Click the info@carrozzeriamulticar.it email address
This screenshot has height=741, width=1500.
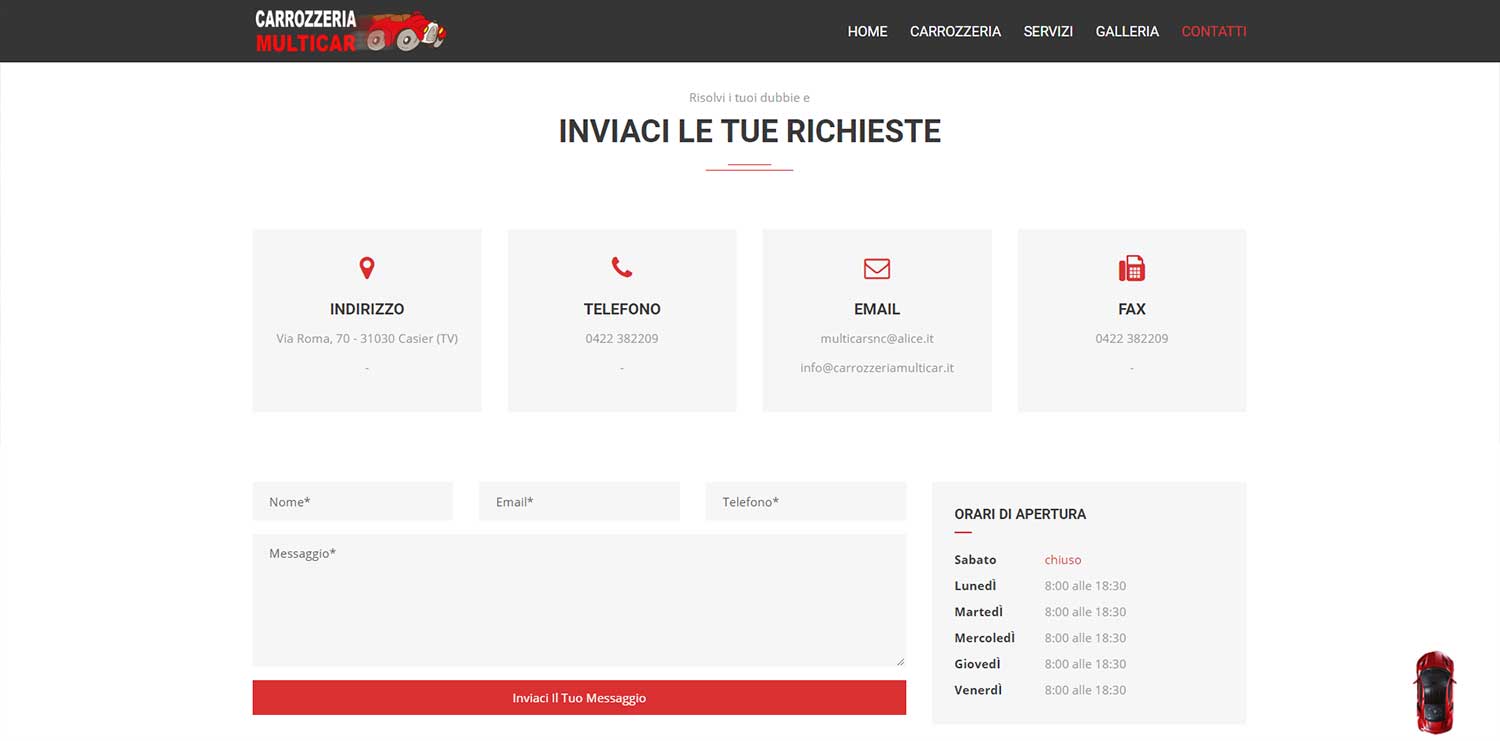coord(877,368)
